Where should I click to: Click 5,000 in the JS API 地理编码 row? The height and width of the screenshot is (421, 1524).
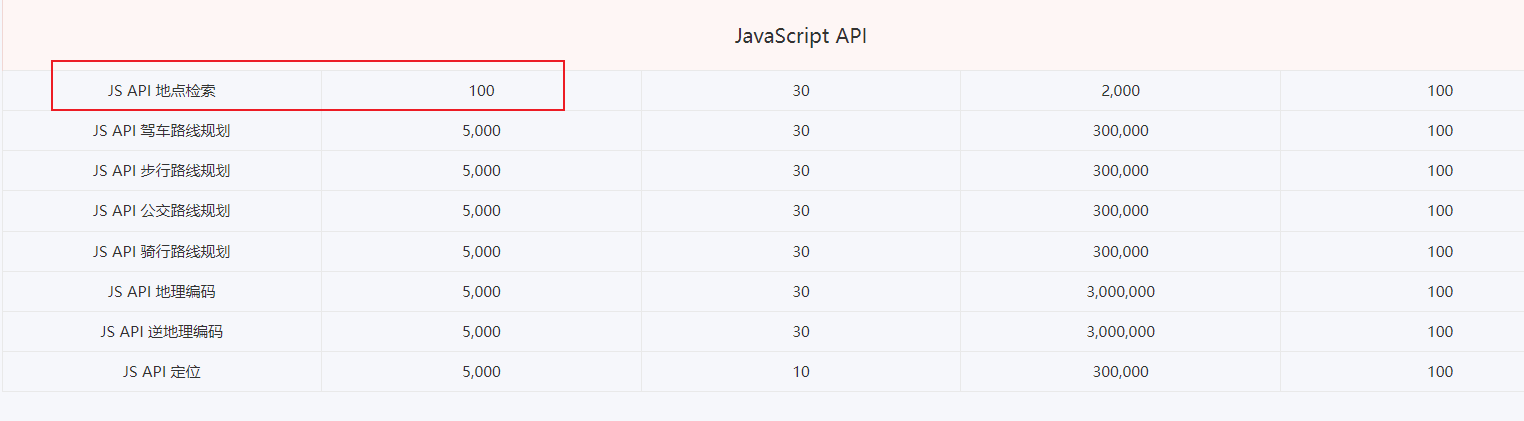tap(482, 292)
